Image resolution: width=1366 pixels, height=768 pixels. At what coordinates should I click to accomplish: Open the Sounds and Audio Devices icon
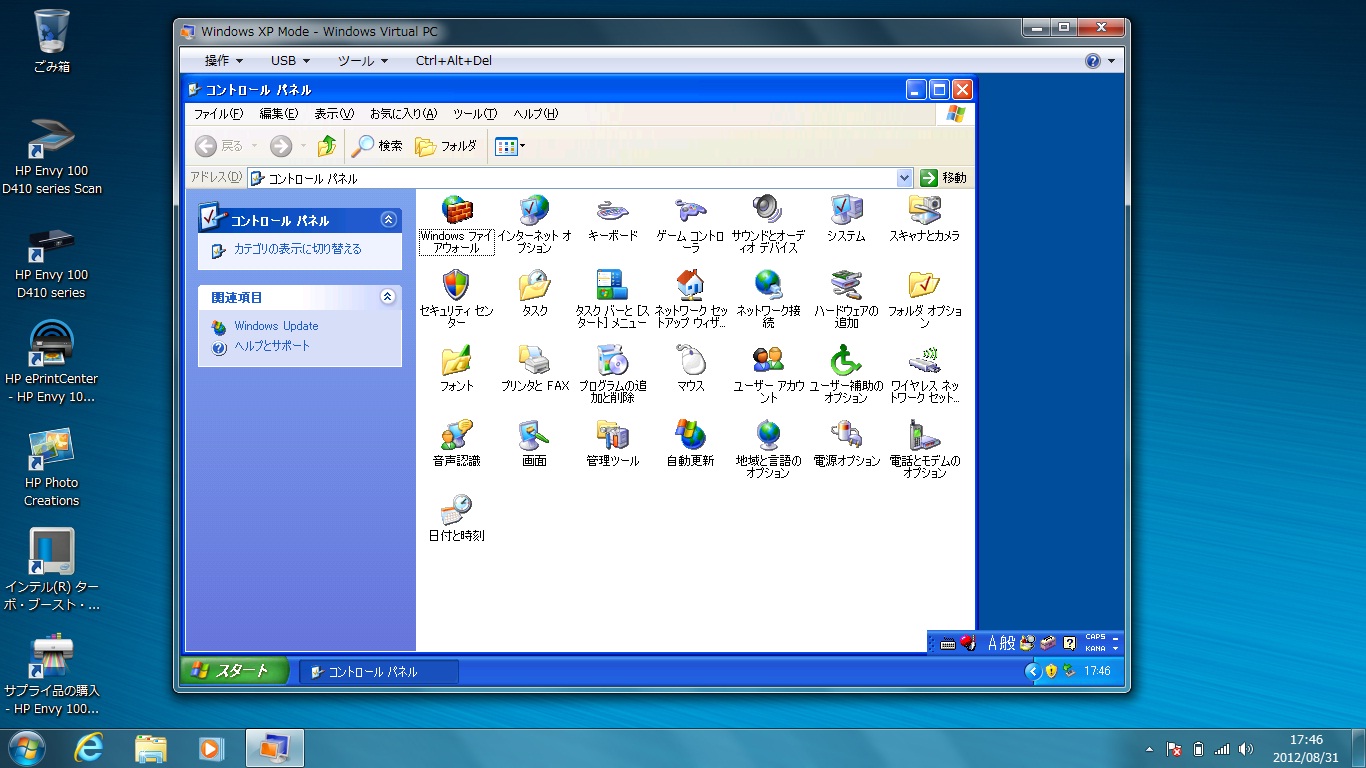[768, 211]
